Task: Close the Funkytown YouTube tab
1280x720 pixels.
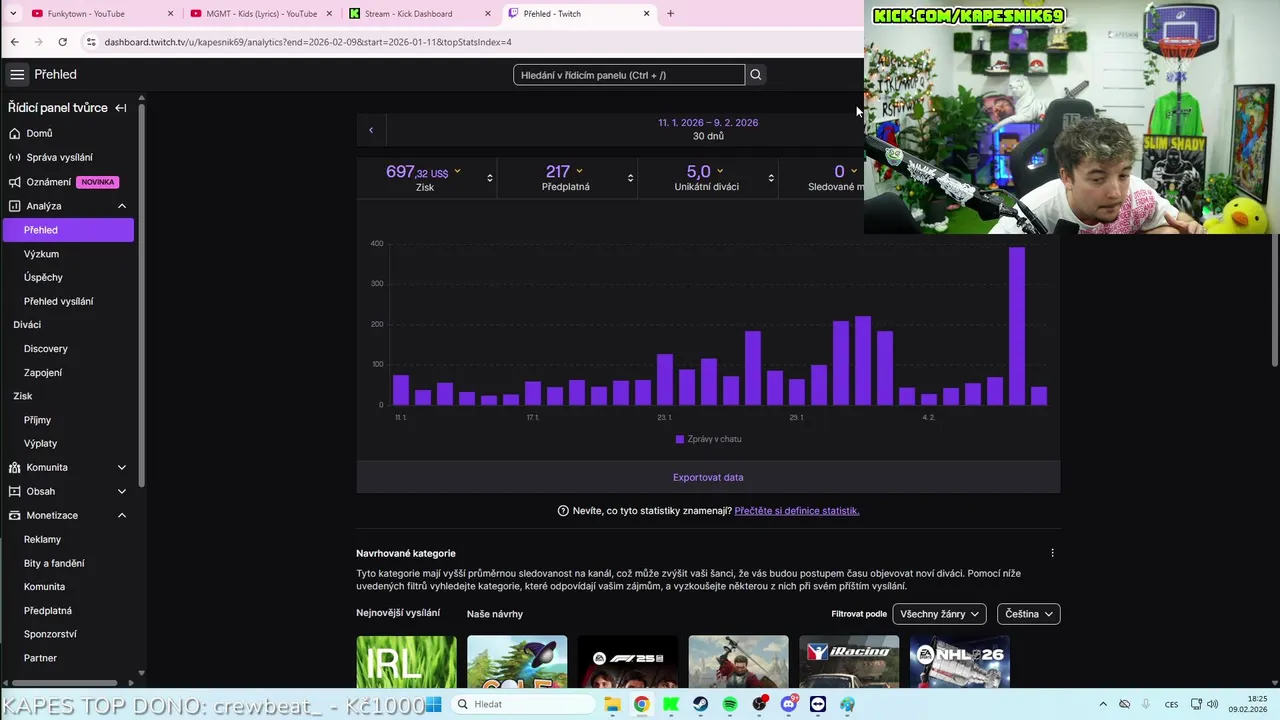Action: click(x=170, y=14)
